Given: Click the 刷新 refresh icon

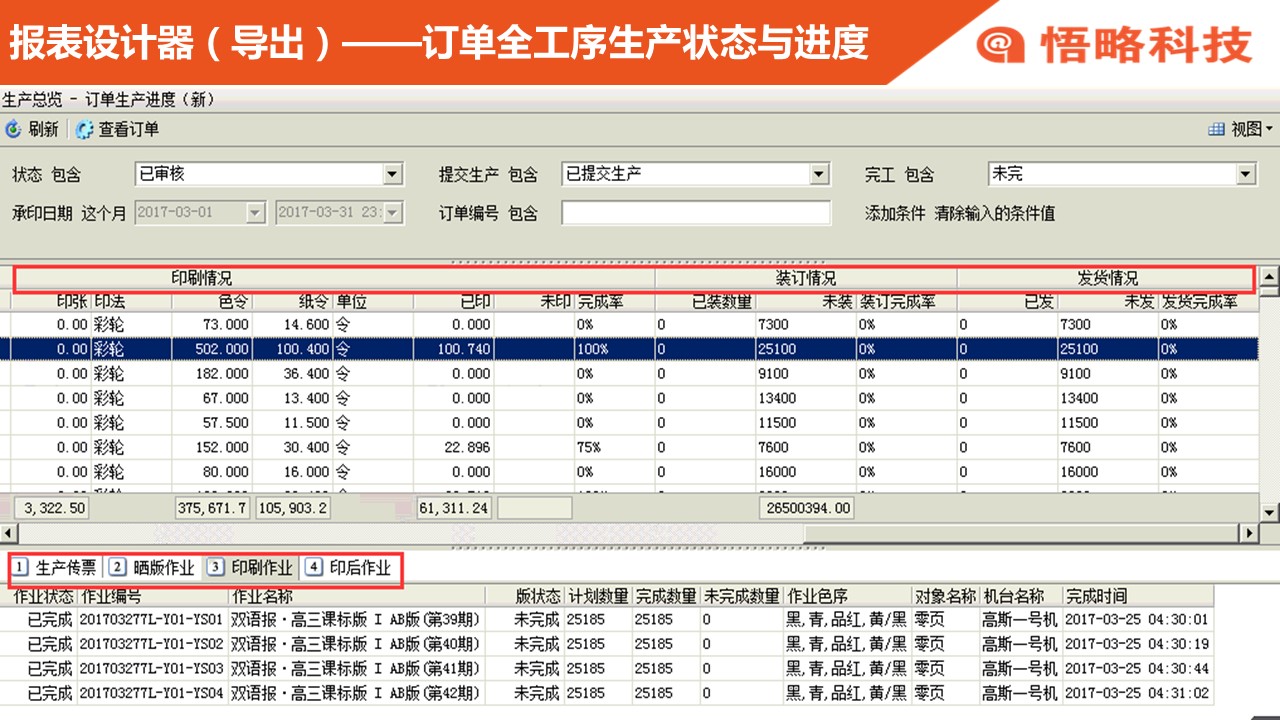Looking at the screenshot, I should [x=13, y=129].
